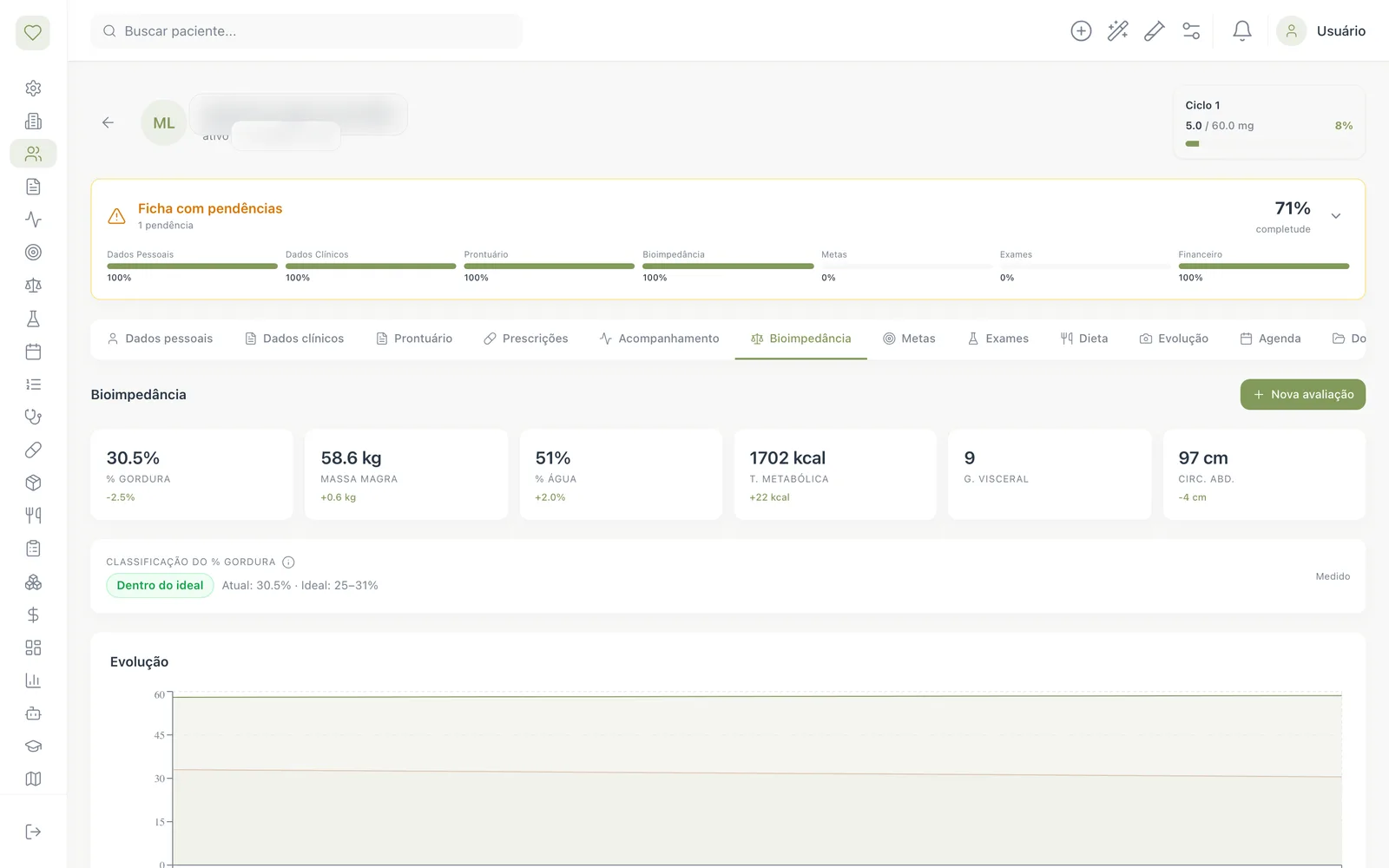Open the balance scale sidebar icon
1389x868 pixels.
coord(33,286)
